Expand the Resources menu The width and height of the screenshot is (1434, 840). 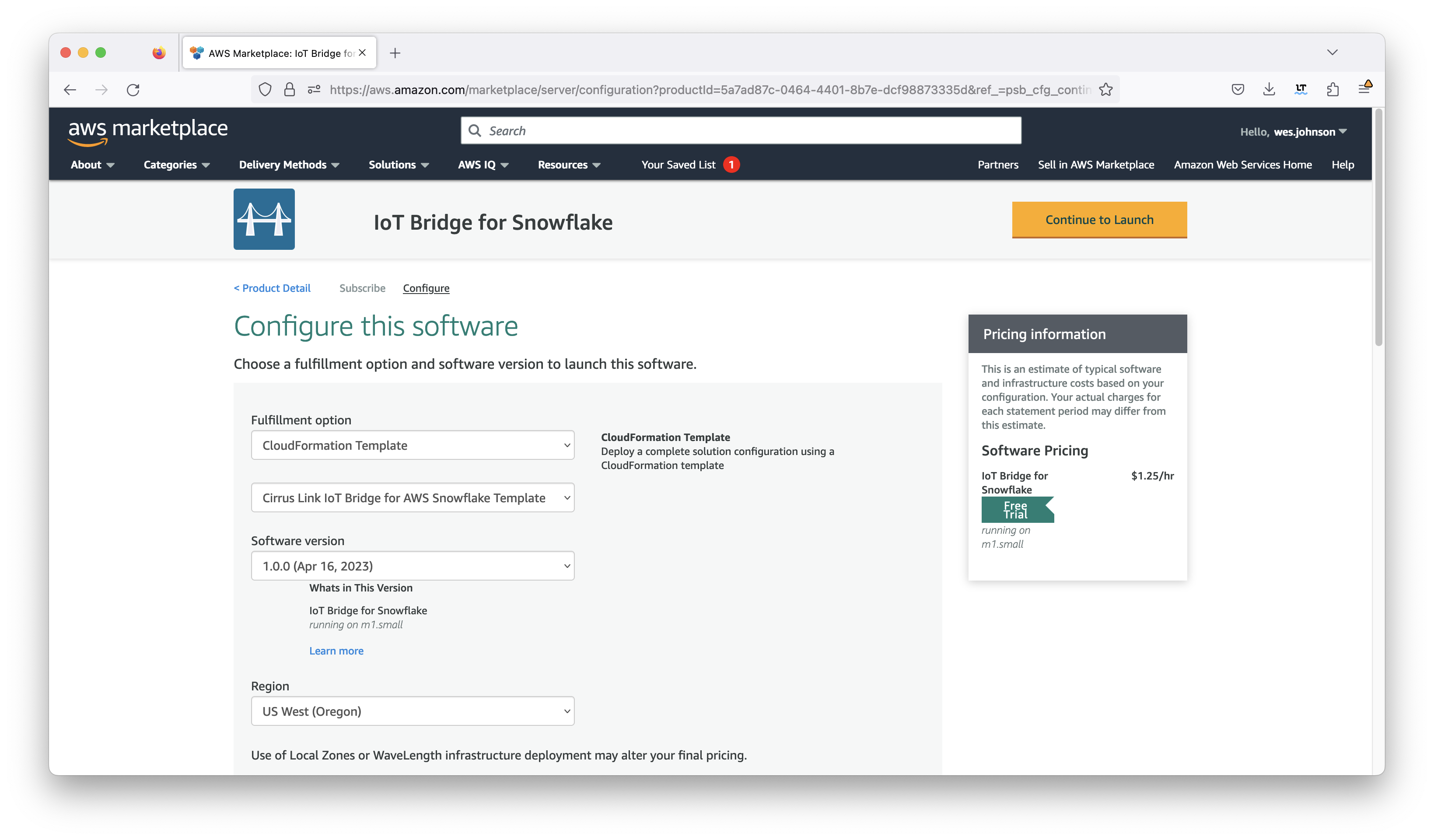569,165
